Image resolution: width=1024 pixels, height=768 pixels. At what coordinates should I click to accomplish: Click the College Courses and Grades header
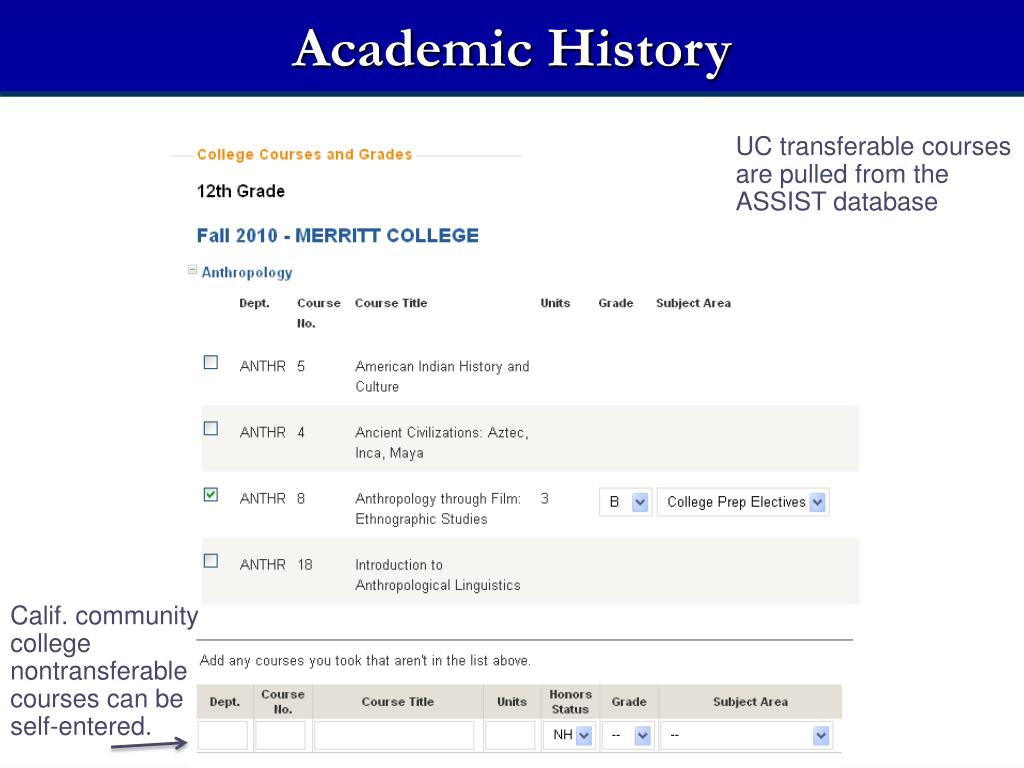point(304,155)
